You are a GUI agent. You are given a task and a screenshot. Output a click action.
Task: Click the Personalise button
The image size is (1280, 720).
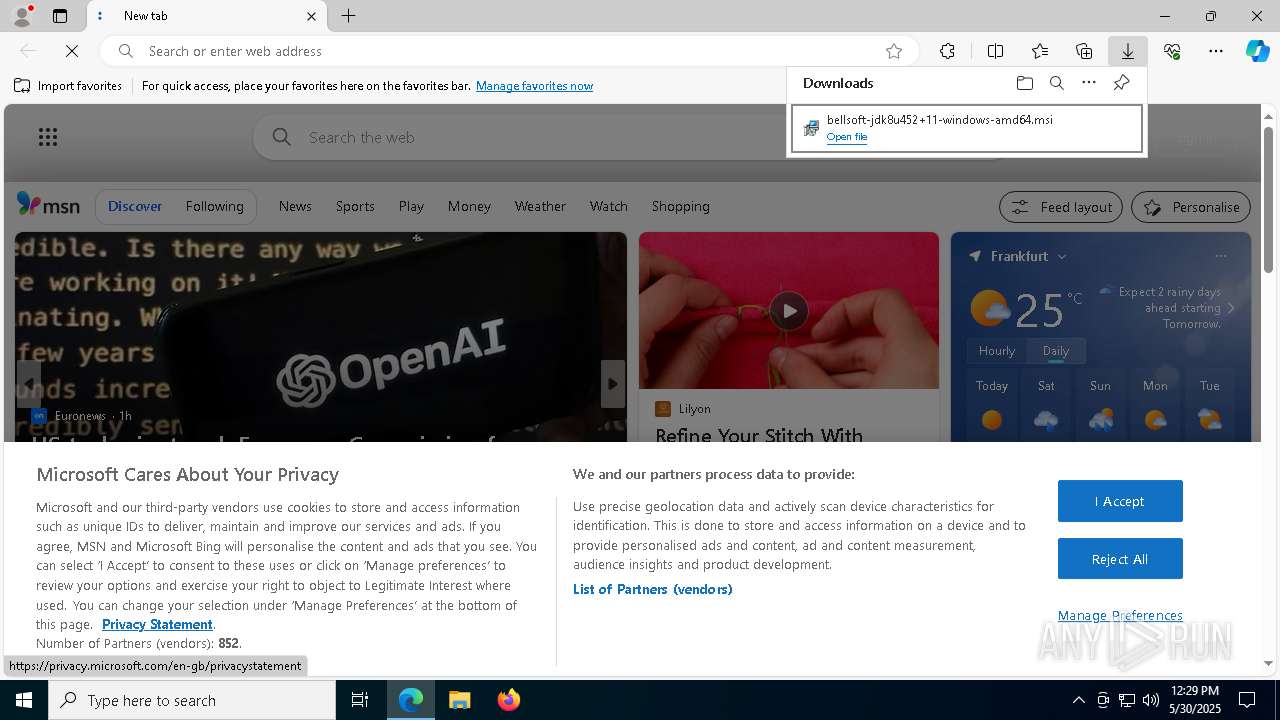point(1191,207)
